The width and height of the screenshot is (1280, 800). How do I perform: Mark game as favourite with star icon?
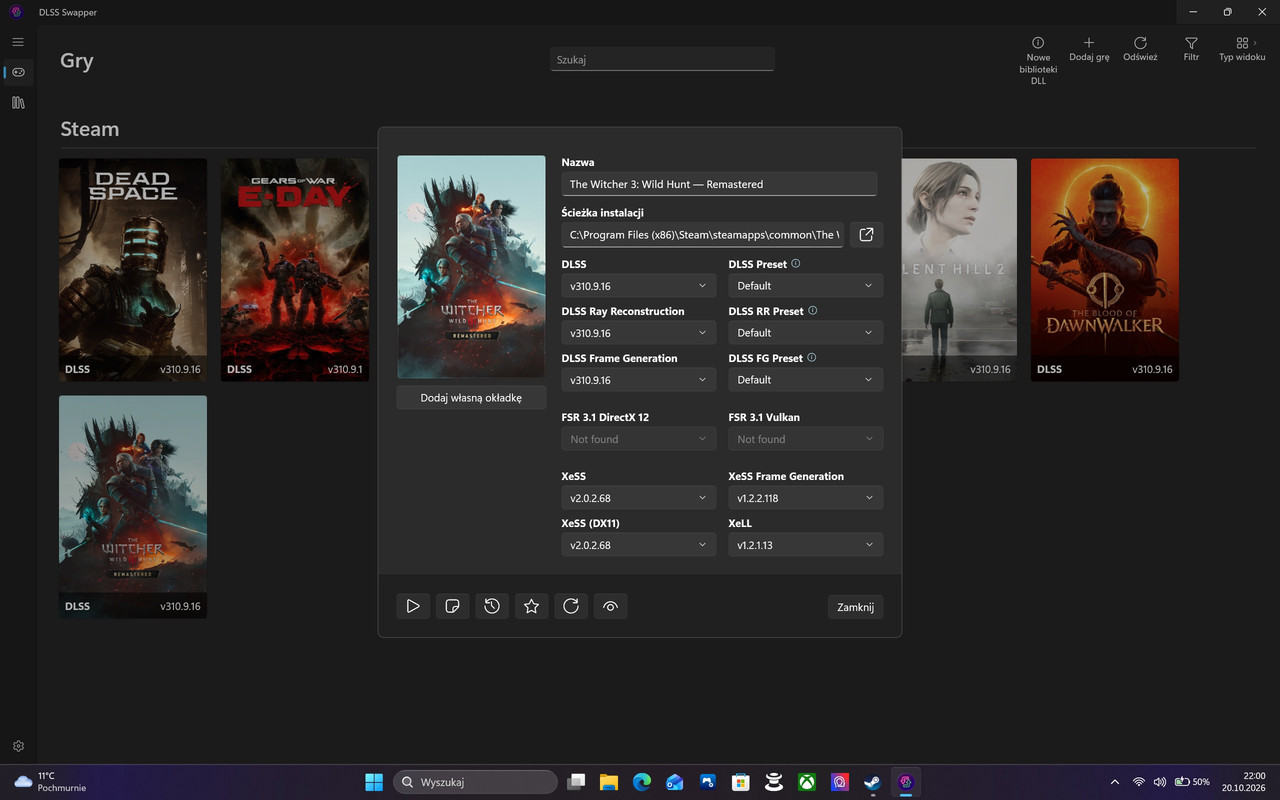click(x=531, y=606)
